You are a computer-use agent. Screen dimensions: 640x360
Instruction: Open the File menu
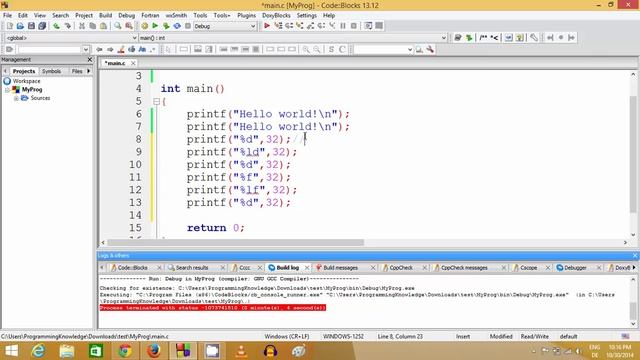[7, 16]
